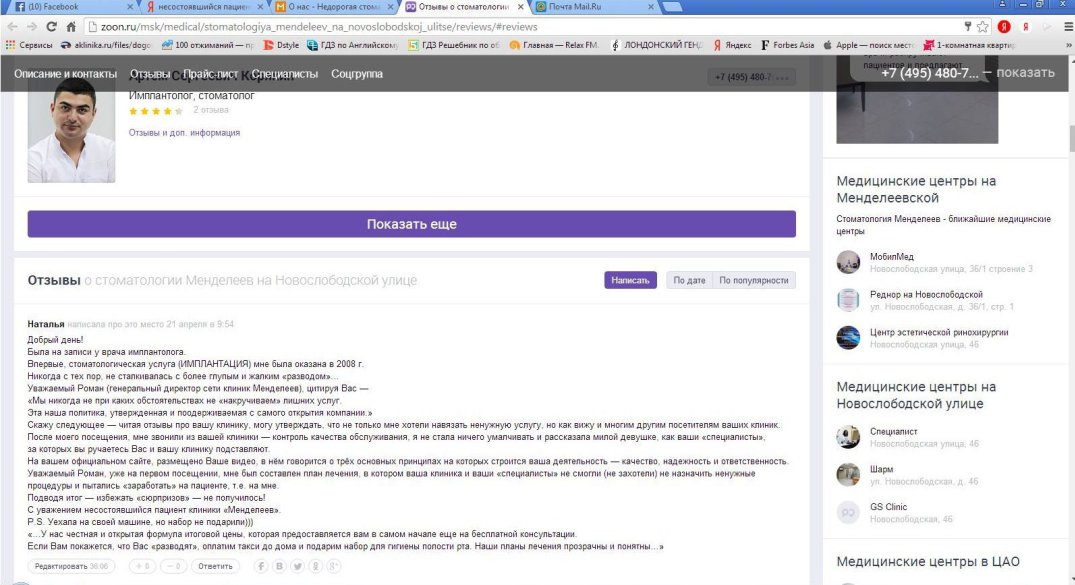Image resolution: width=1075 pixels, height=585 pixels.
Task: Share the review on VKontakte
Action: pos(279,566)
